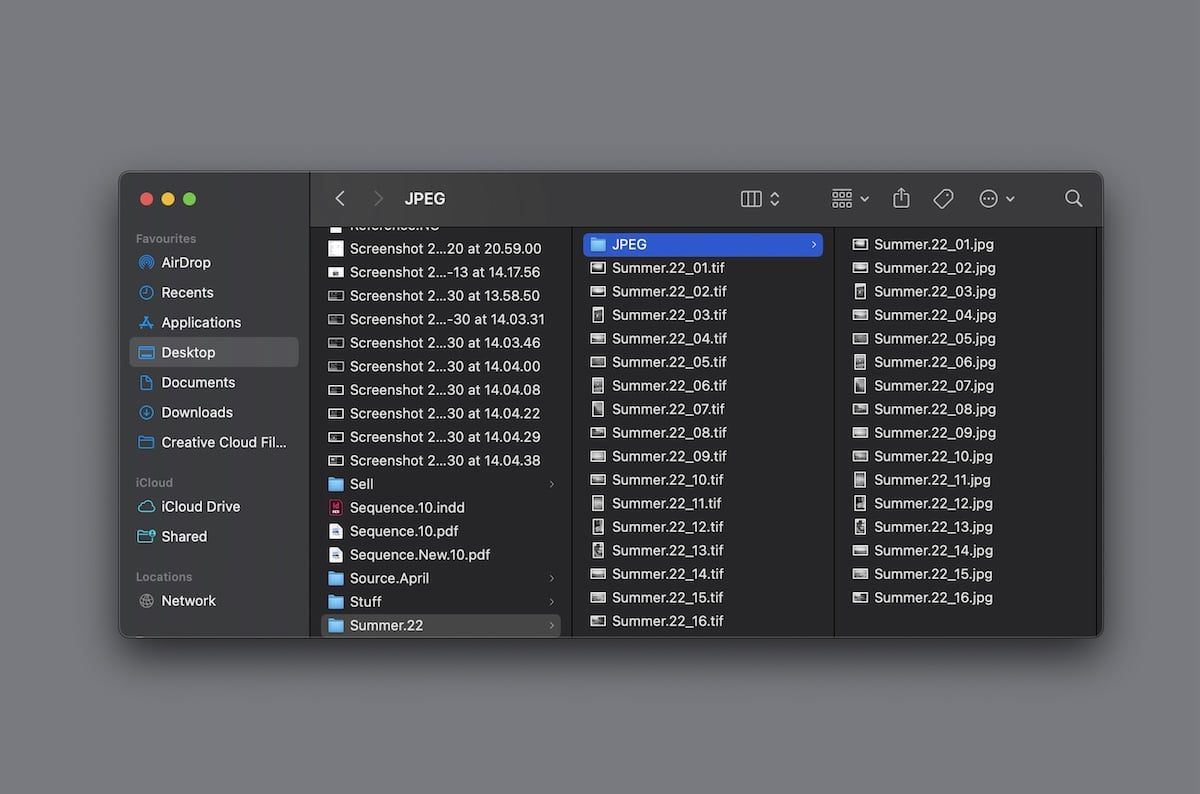Open the dropdown next to the ellipsis icon
Screen dimensions: 1200x794
click(x=1010, y=199)
